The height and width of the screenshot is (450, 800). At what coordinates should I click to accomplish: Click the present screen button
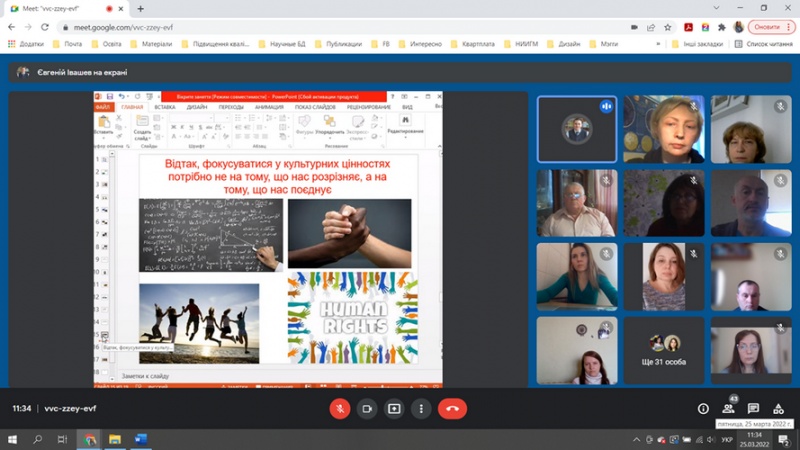(394, 409)
